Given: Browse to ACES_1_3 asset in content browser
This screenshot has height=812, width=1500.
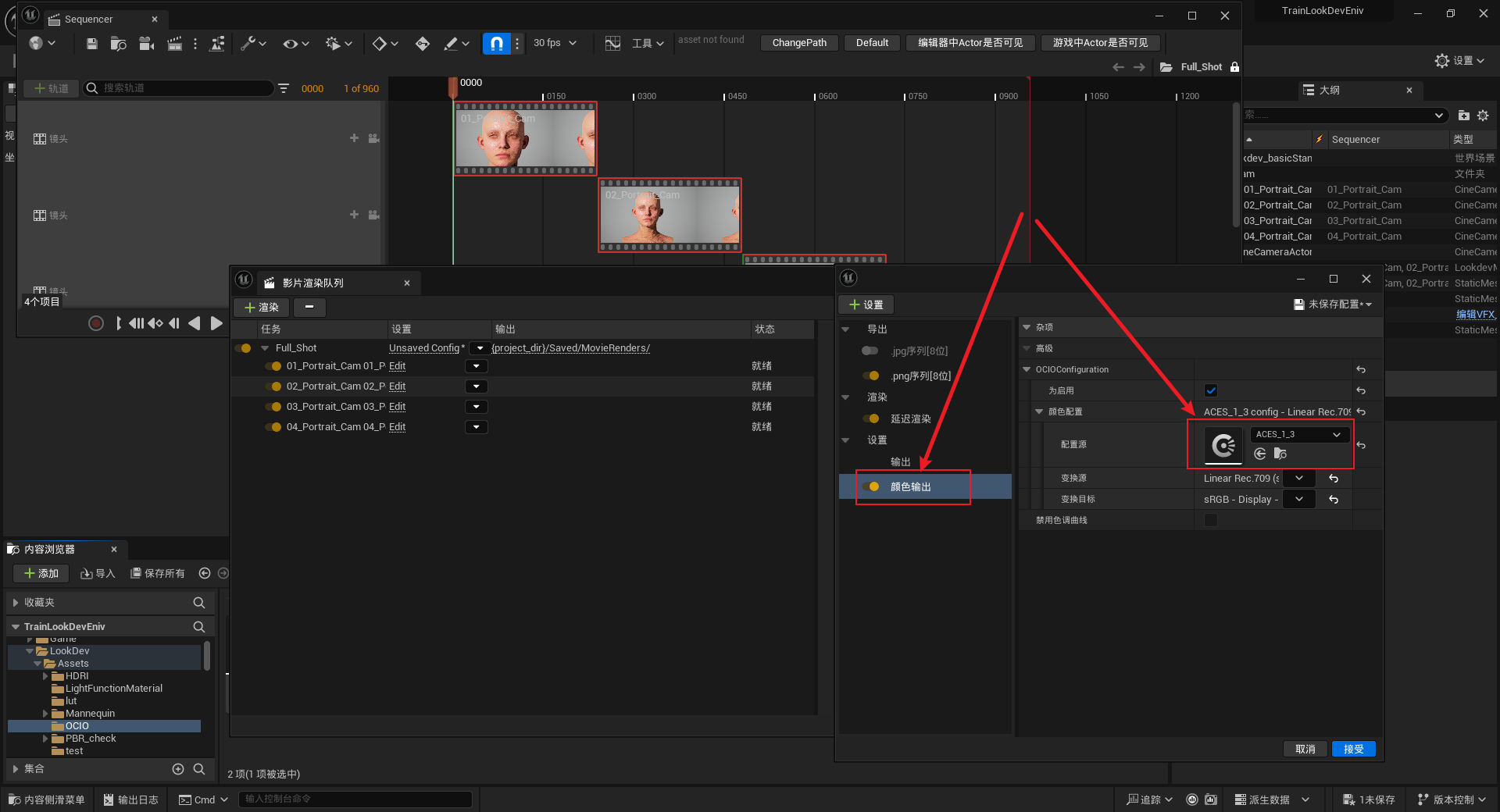Looking at the screenshot, I should pyautogui.click(x=1280, y=454).
